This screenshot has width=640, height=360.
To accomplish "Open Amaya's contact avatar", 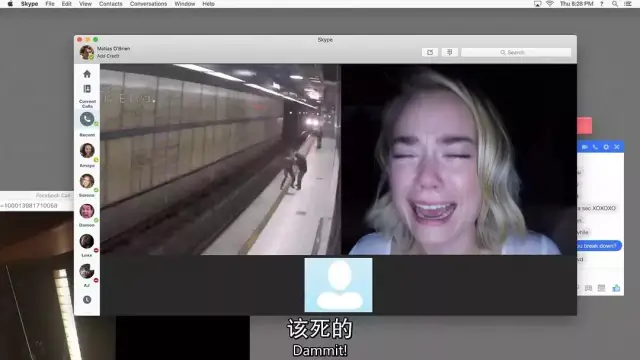I will 87,150.
